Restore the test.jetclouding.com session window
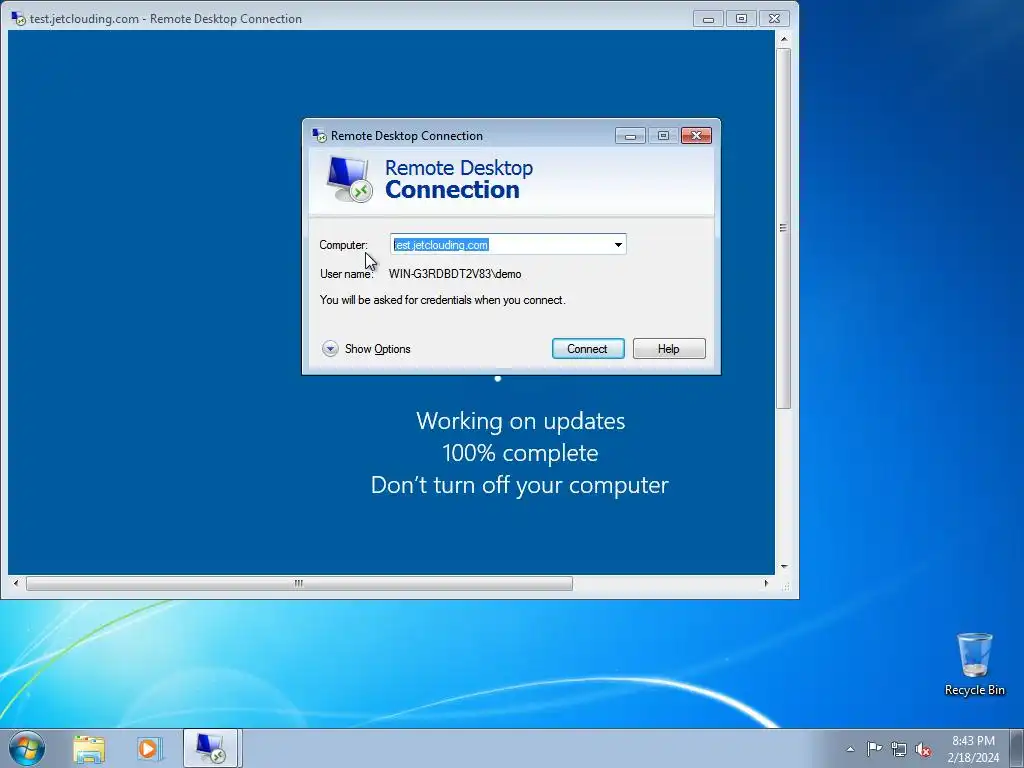Screen dimensions: 1024x768 point(741,19)
